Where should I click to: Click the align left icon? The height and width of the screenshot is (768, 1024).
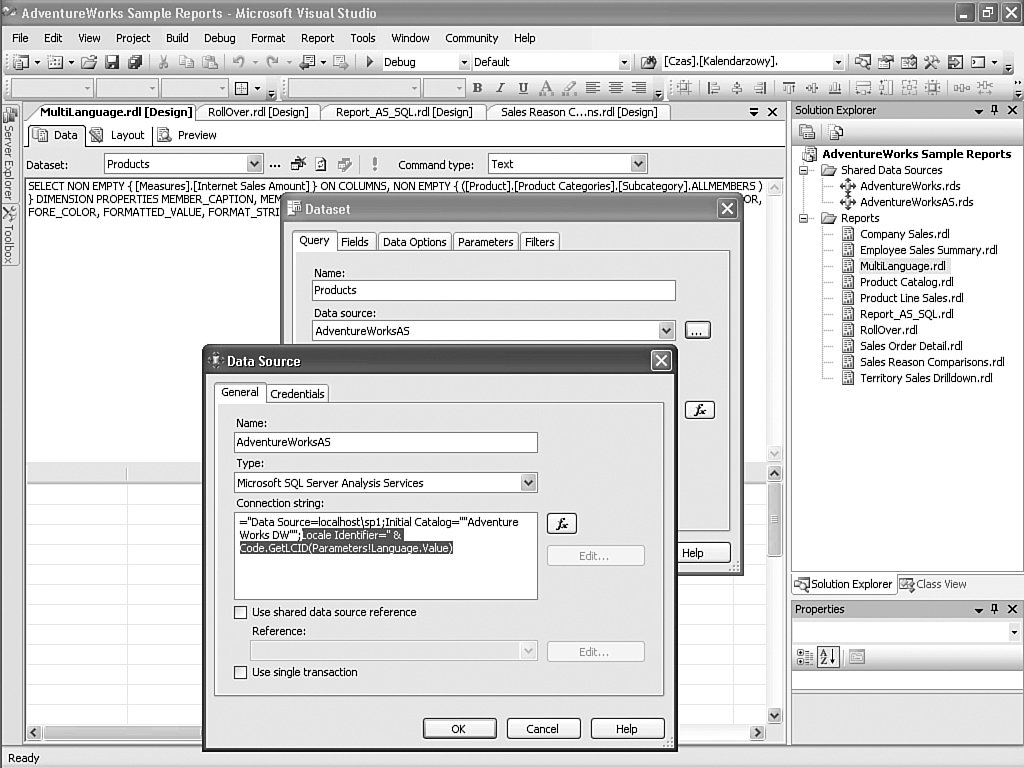(592, 88)
